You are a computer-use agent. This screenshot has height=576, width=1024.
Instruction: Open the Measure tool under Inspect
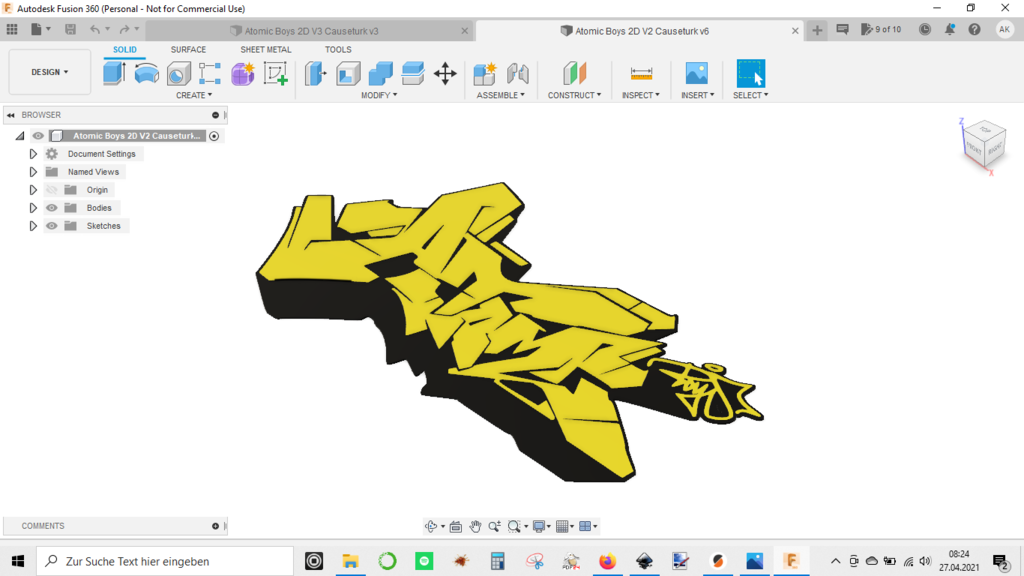(x=641, y=74)
